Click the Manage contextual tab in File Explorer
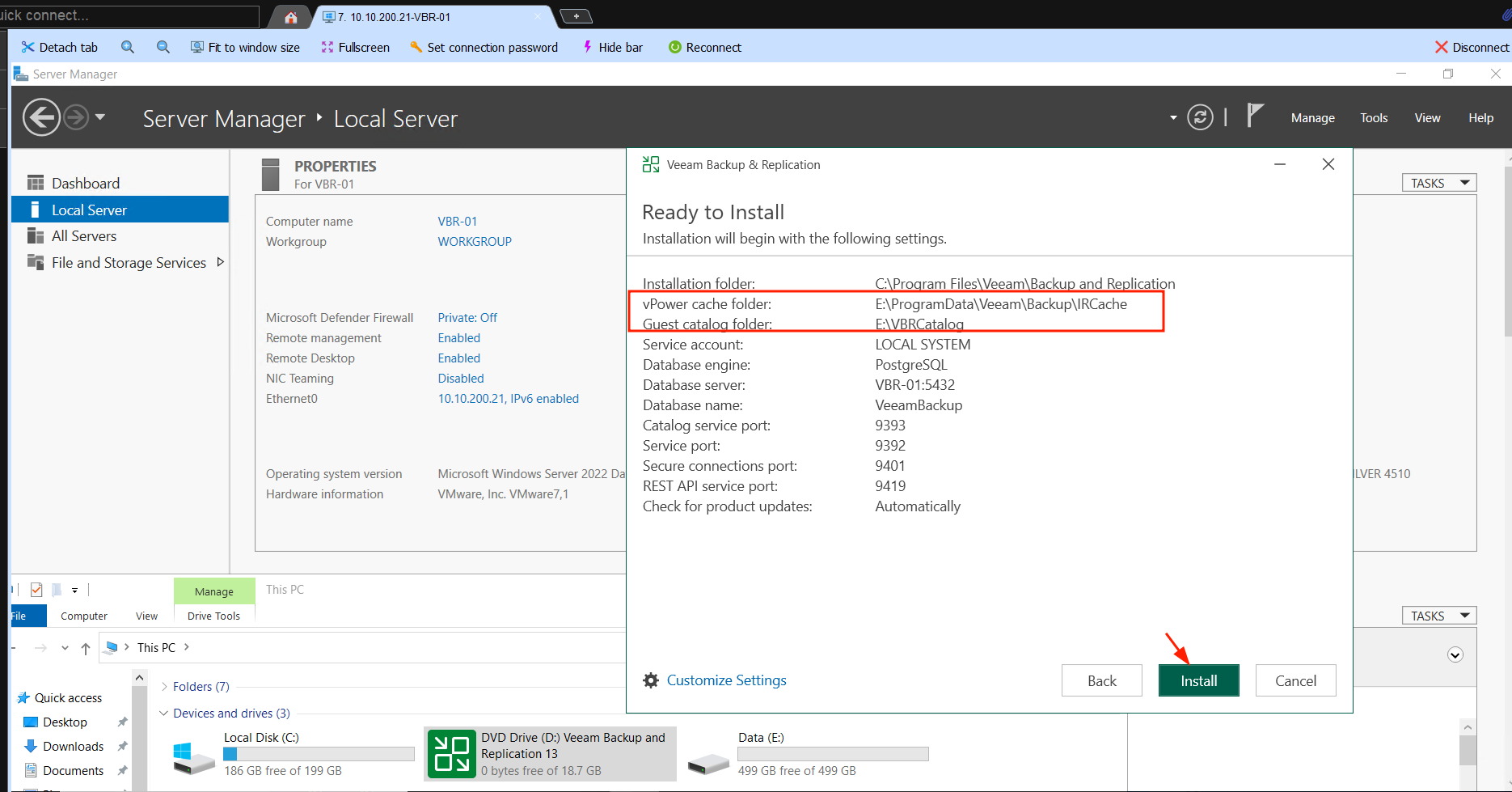 point(214,591)
